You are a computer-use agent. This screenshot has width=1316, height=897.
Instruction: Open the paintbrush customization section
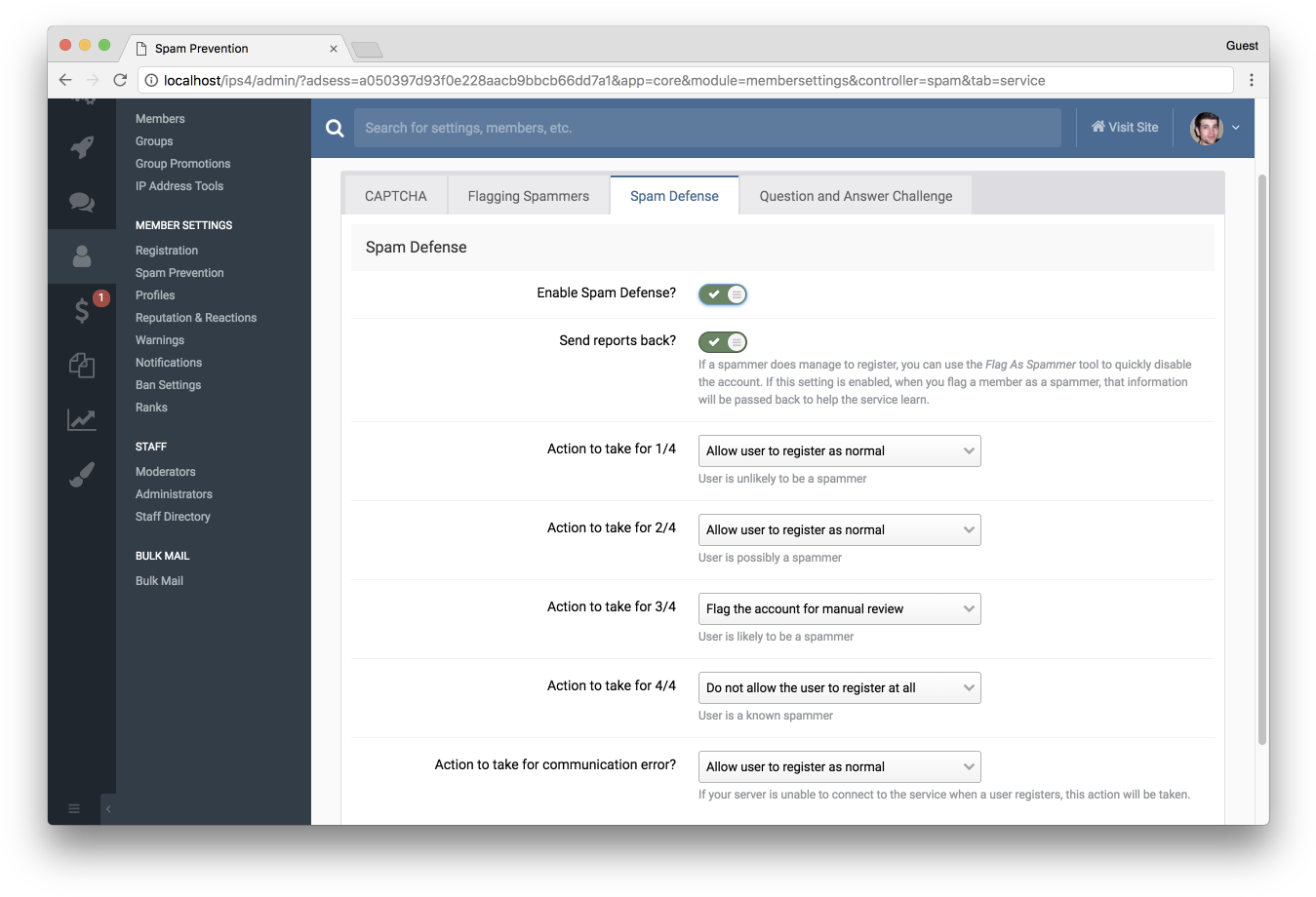click(x=82, y=475)
